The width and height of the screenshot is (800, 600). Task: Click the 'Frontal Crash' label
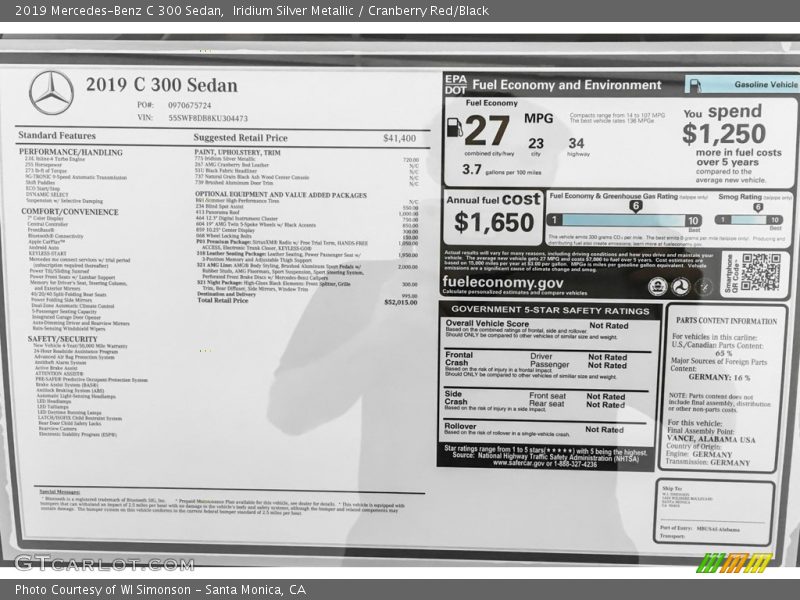458,359
